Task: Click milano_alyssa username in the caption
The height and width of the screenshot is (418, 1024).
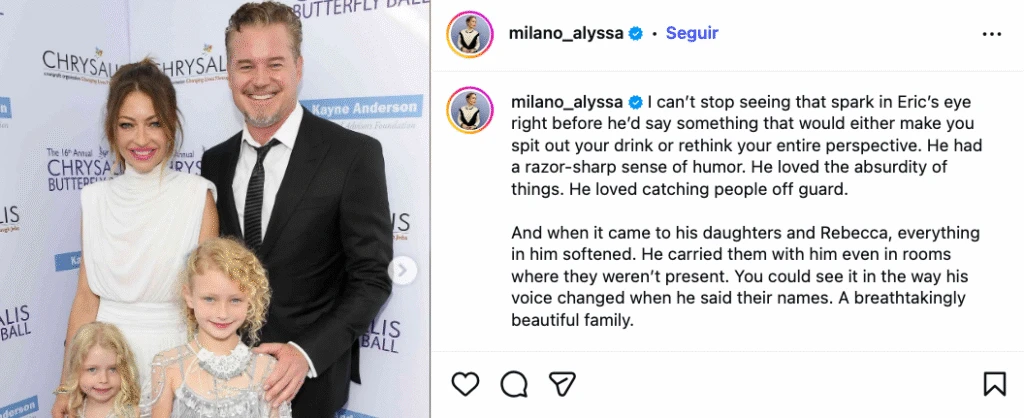Action: (567, 102)
